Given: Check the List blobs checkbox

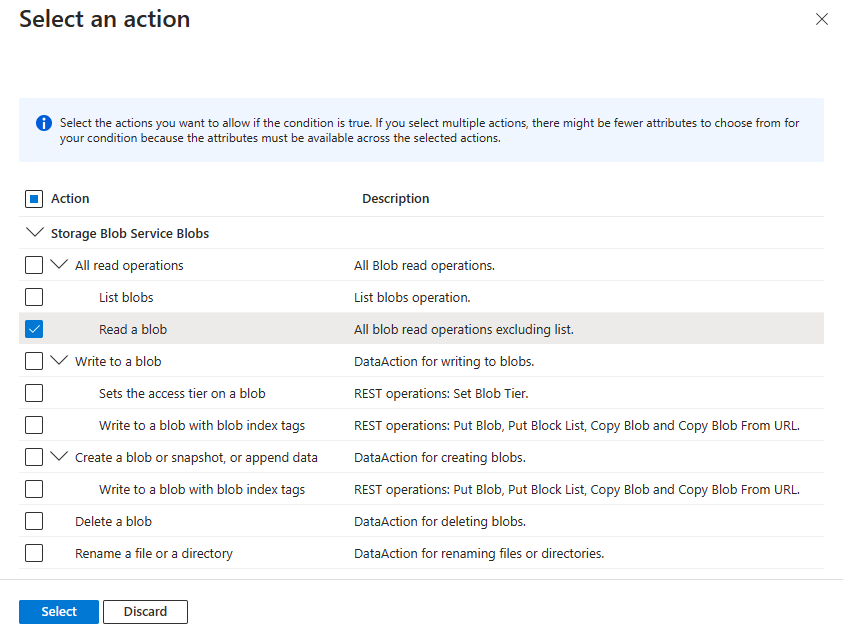Looking at the screenshot, I should tap(34, 296).
